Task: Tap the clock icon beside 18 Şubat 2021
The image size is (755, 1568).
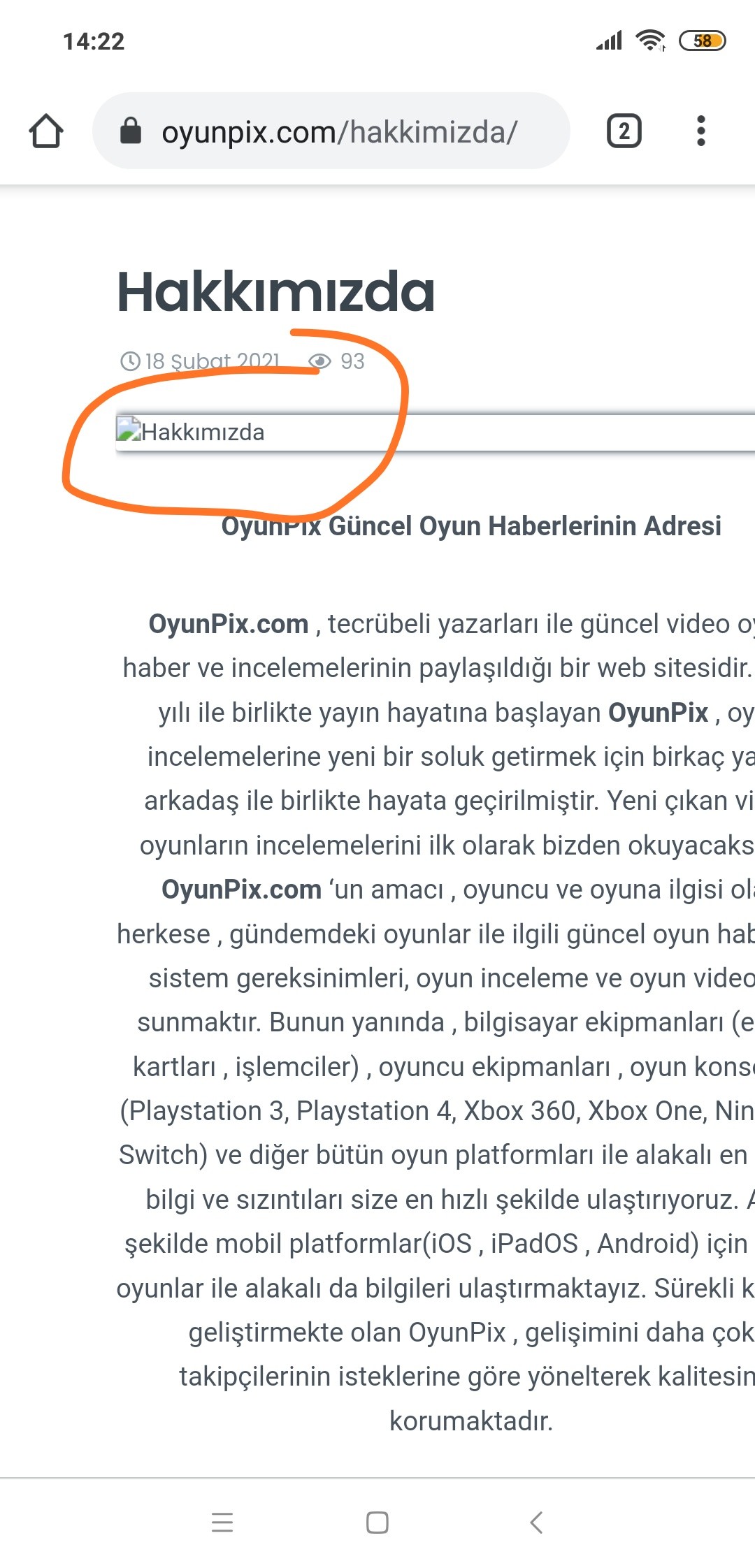Action: [x=130, y=361]
